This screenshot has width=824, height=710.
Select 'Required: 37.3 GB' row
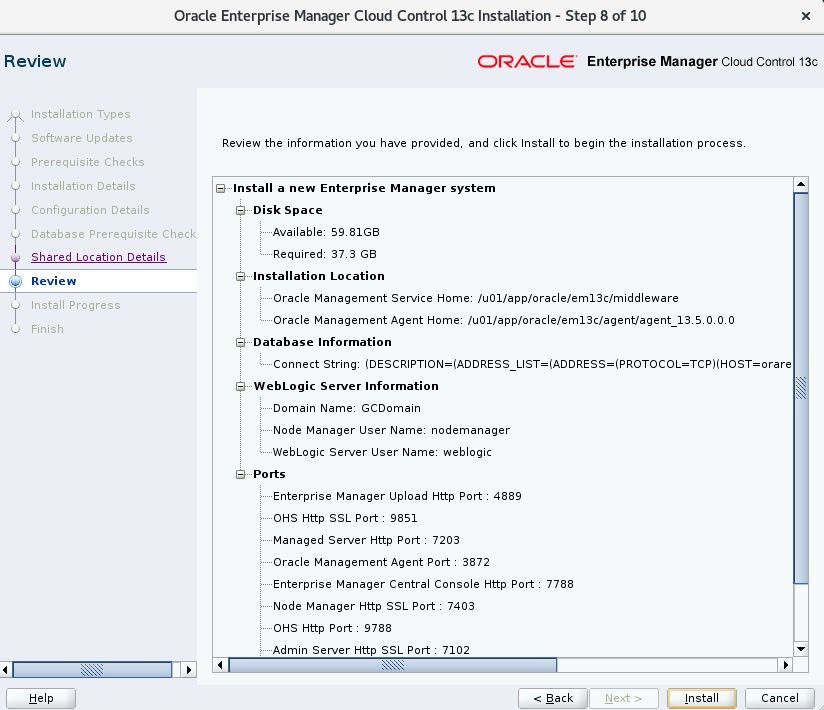[x=324, y=254]
